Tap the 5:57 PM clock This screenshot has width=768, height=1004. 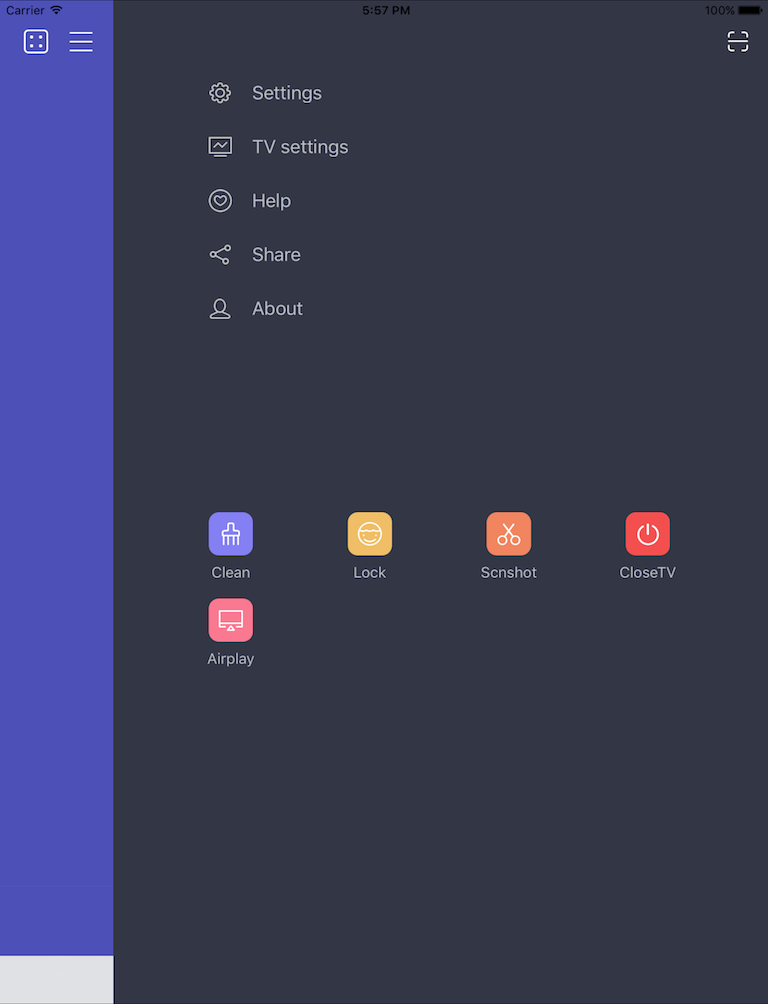386,10
